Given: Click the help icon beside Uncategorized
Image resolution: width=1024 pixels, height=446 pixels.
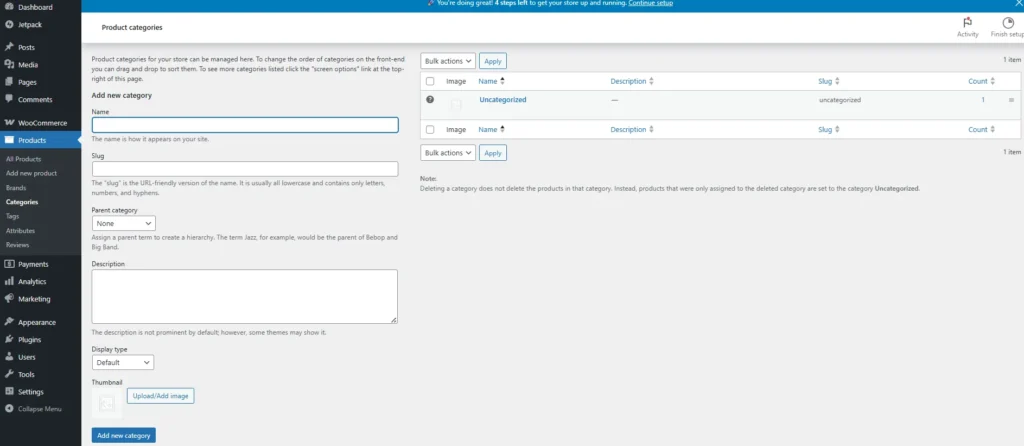Looking at the screenshot, I should [x=430, y=100].
